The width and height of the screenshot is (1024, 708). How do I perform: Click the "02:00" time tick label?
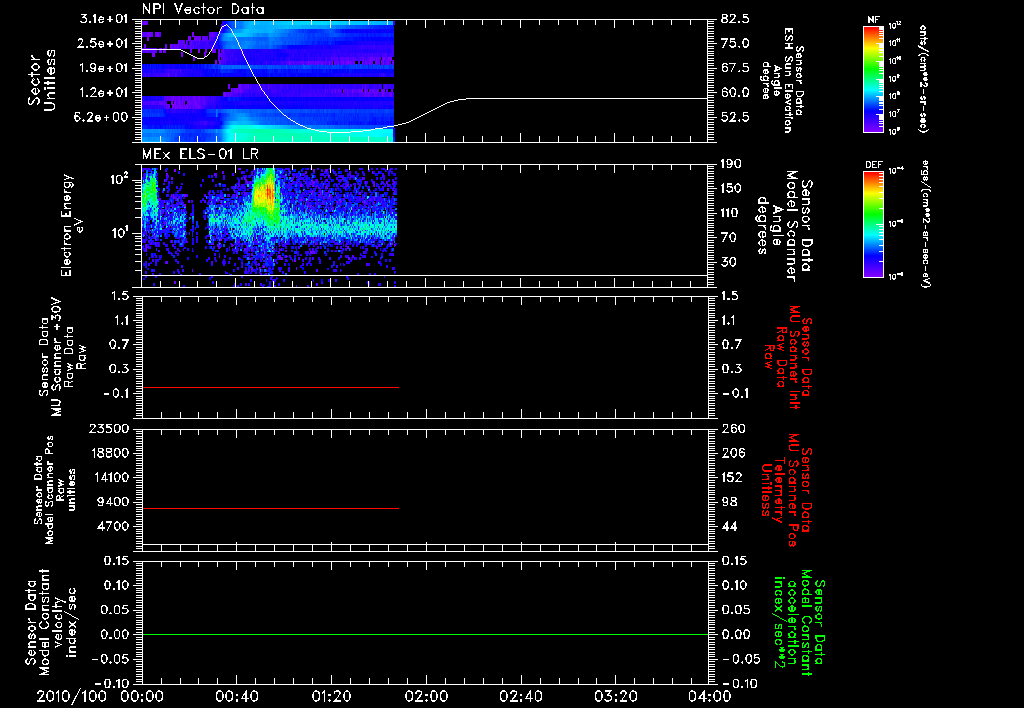(426, 696)
